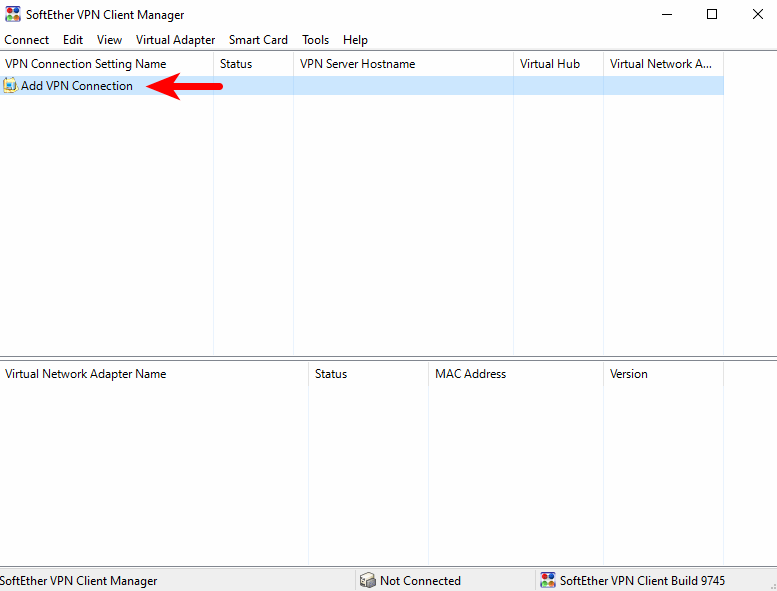Click the Virtual Network Adapter Name header

coord(86,374)
